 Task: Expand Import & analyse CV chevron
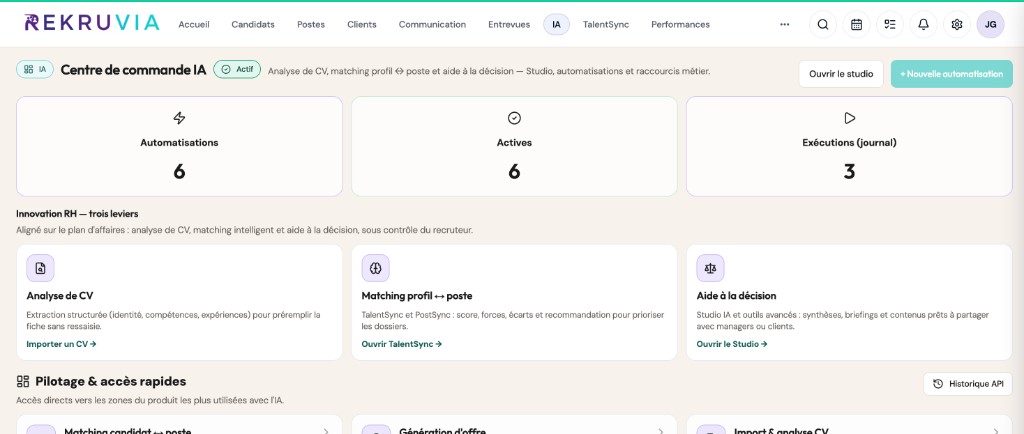click(996, 431)
